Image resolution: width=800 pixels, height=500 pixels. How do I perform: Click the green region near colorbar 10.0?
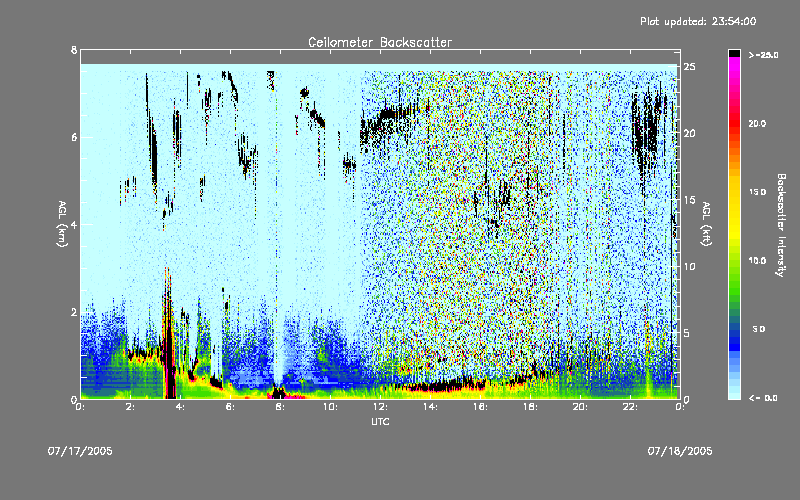(734, 261)
